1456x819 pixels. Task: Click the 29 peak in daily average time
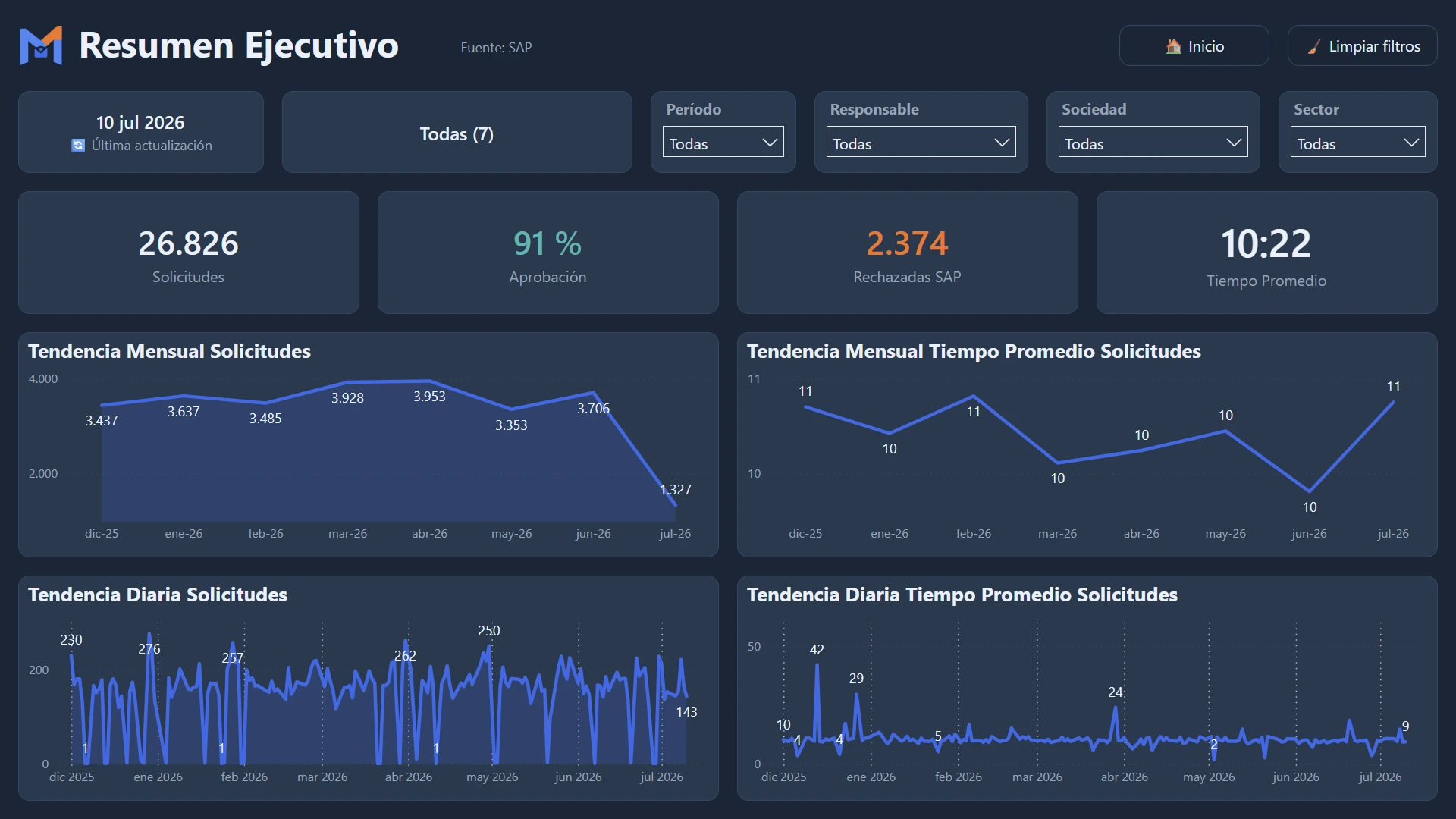[856, 679]
